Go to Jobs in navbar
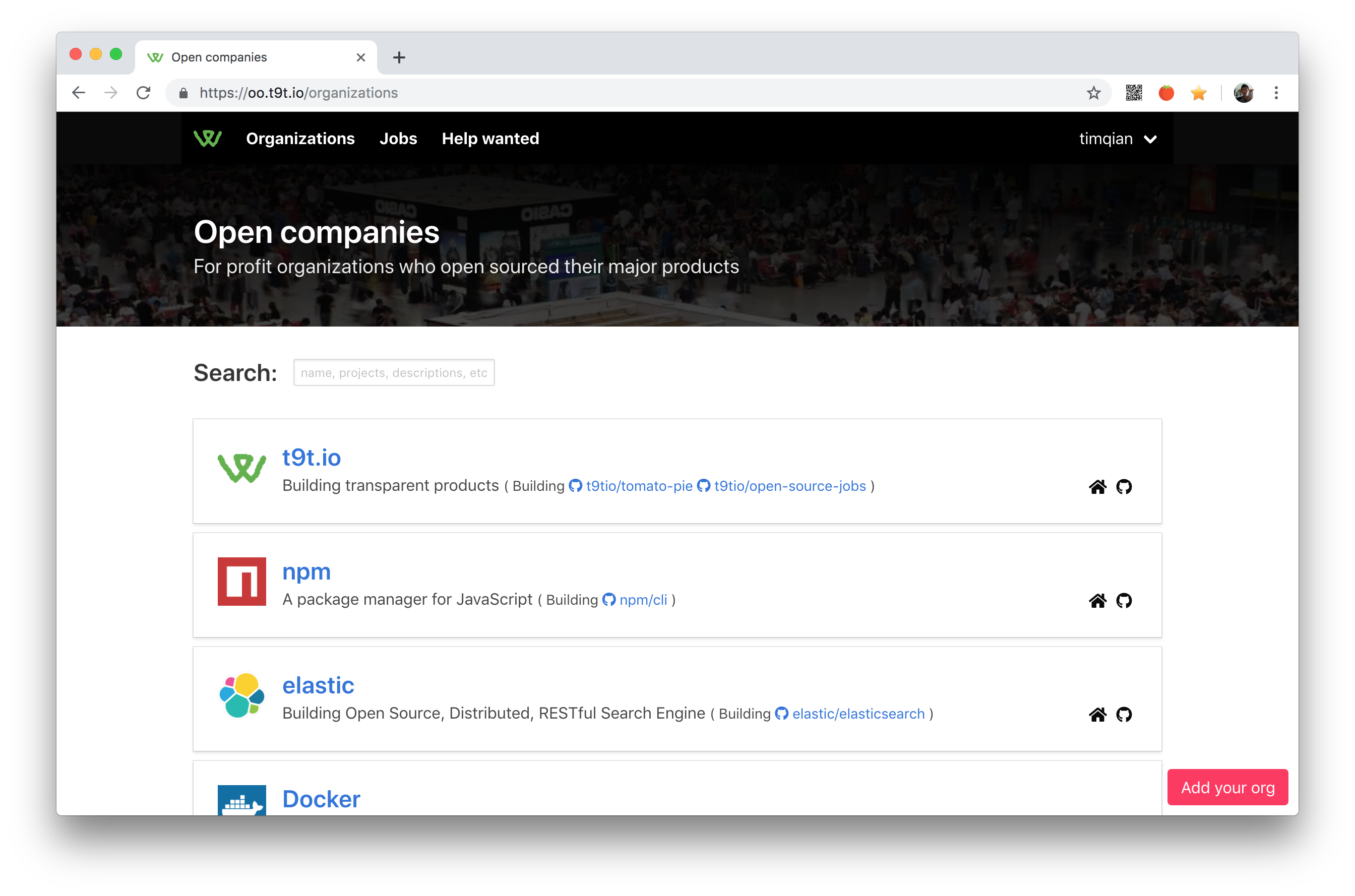The height and width of the screenshot is (896, 1355). coord(398,139)
